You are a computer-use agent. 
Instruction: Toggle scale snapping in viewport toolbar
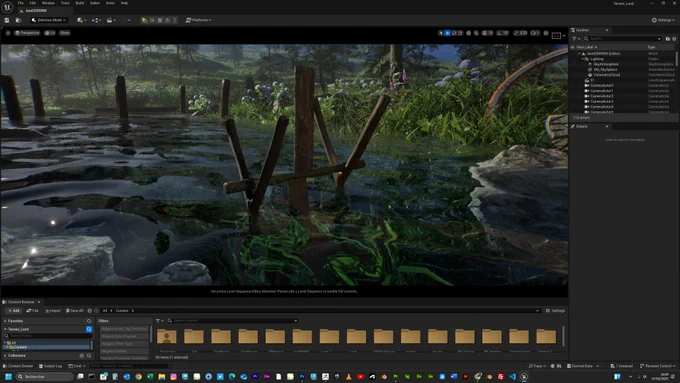point(516,33)
